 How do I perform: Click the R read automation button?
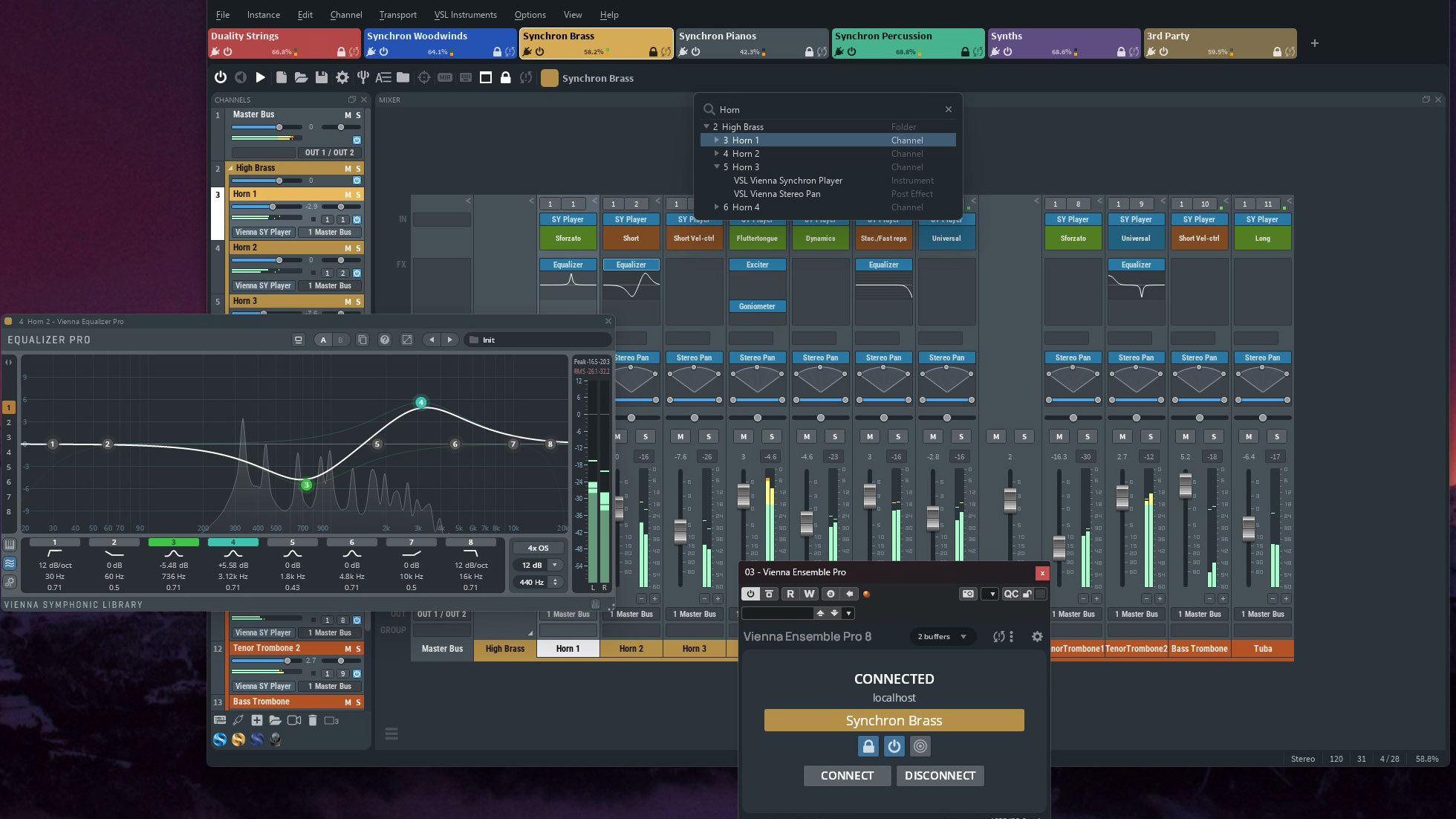[790, 594]
